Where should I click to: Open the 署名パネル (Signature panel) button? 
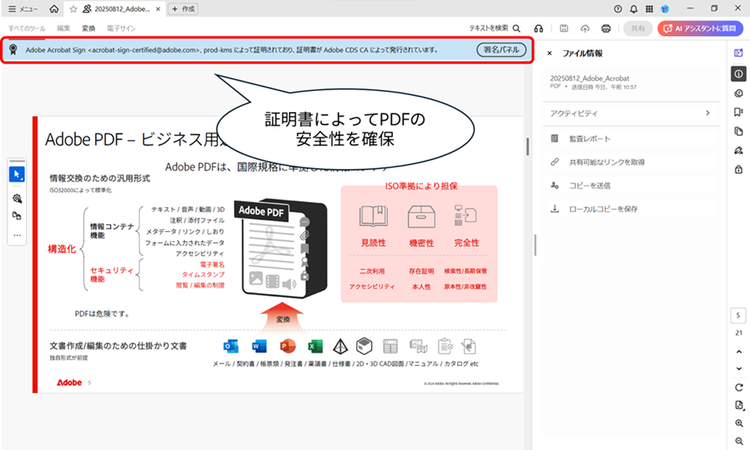point(501,50)
